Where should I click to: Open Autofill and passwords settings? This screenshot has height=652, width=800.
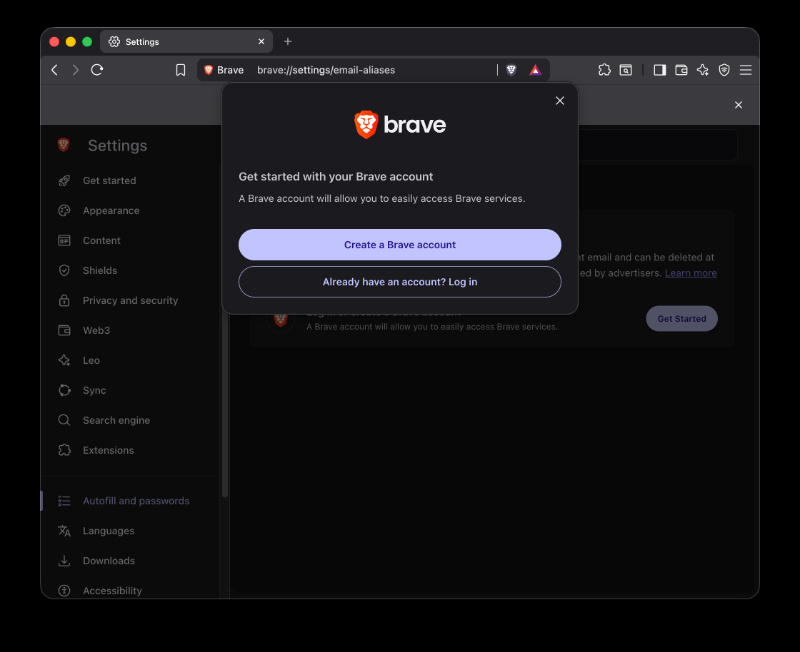[x=136, y=501]
